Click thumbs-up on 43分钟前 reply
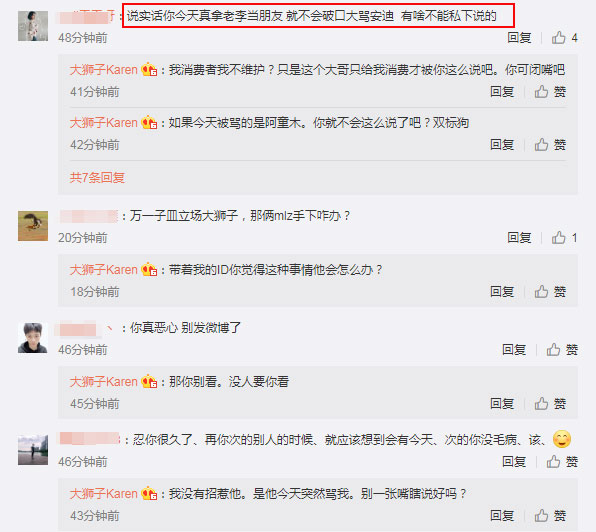This screenshot has height=532, width=596. (x=541, y=515)
